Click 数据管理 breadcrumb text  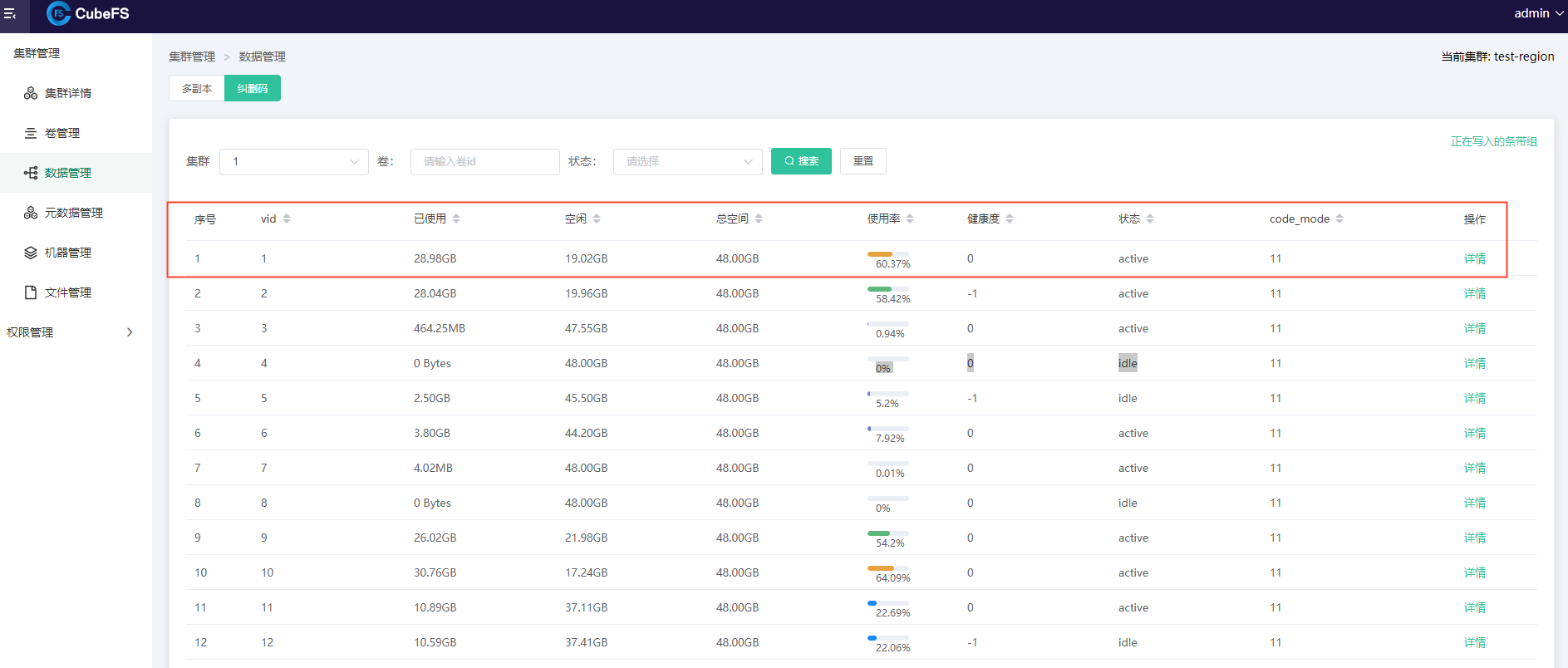(263, 56)
